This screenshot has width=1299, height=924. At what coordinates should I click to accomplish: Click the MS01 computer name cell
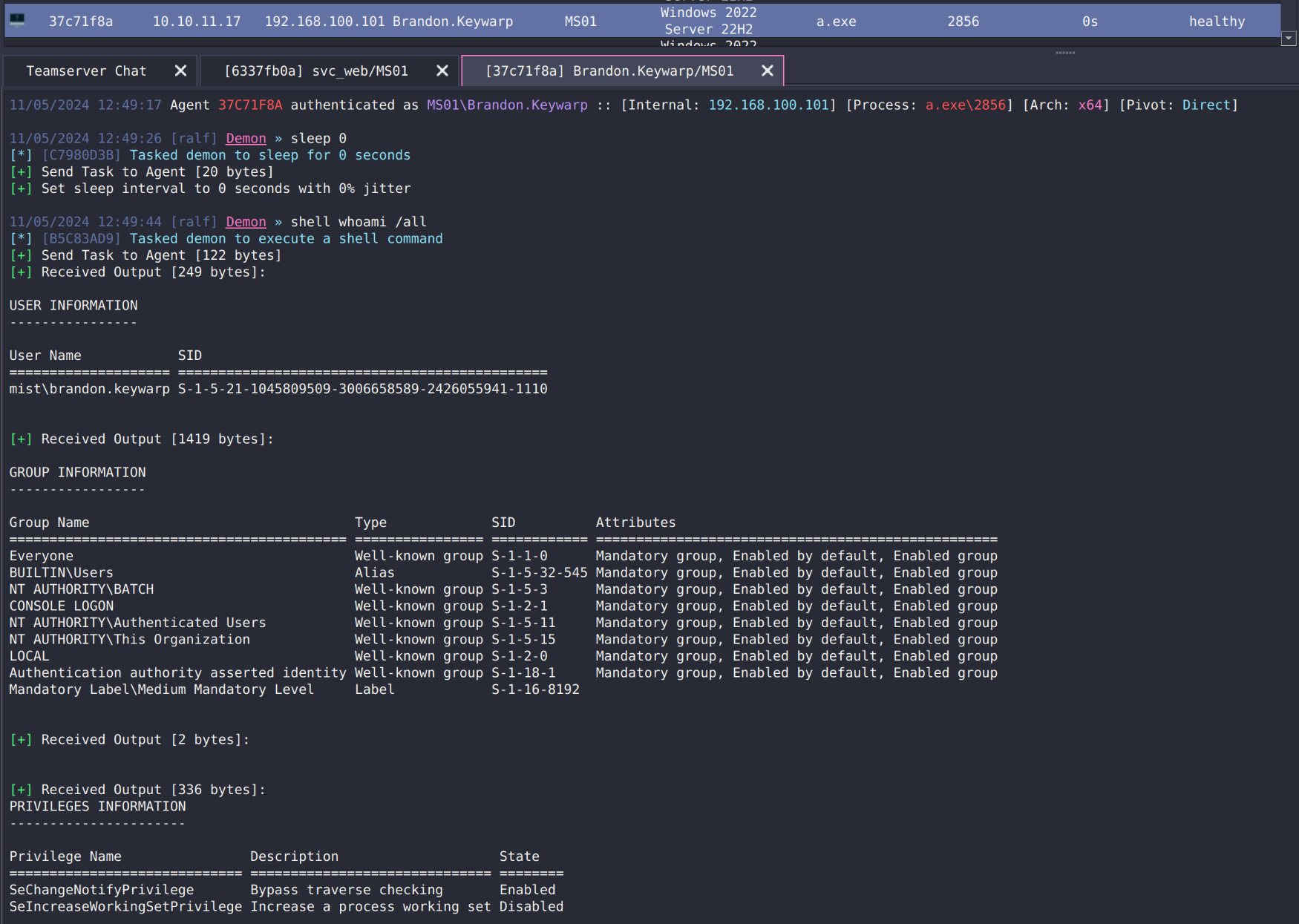[x=580, y=22]
